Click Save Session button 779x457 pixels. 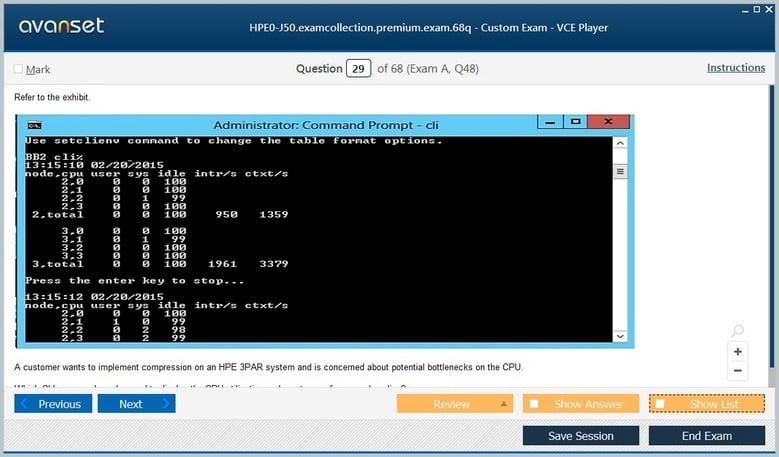[581, 436]
